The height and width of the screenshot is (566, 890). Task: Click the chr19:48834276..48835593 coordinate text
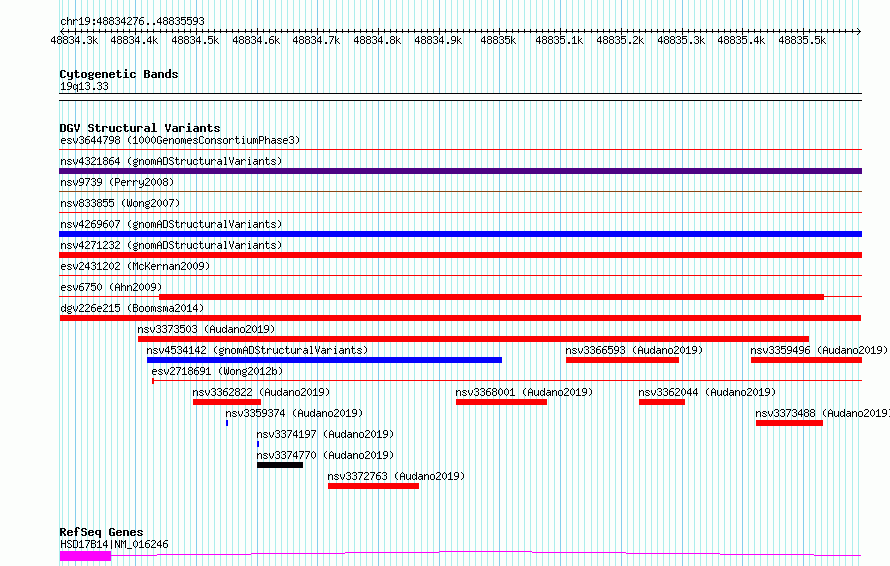pos(132,21)
